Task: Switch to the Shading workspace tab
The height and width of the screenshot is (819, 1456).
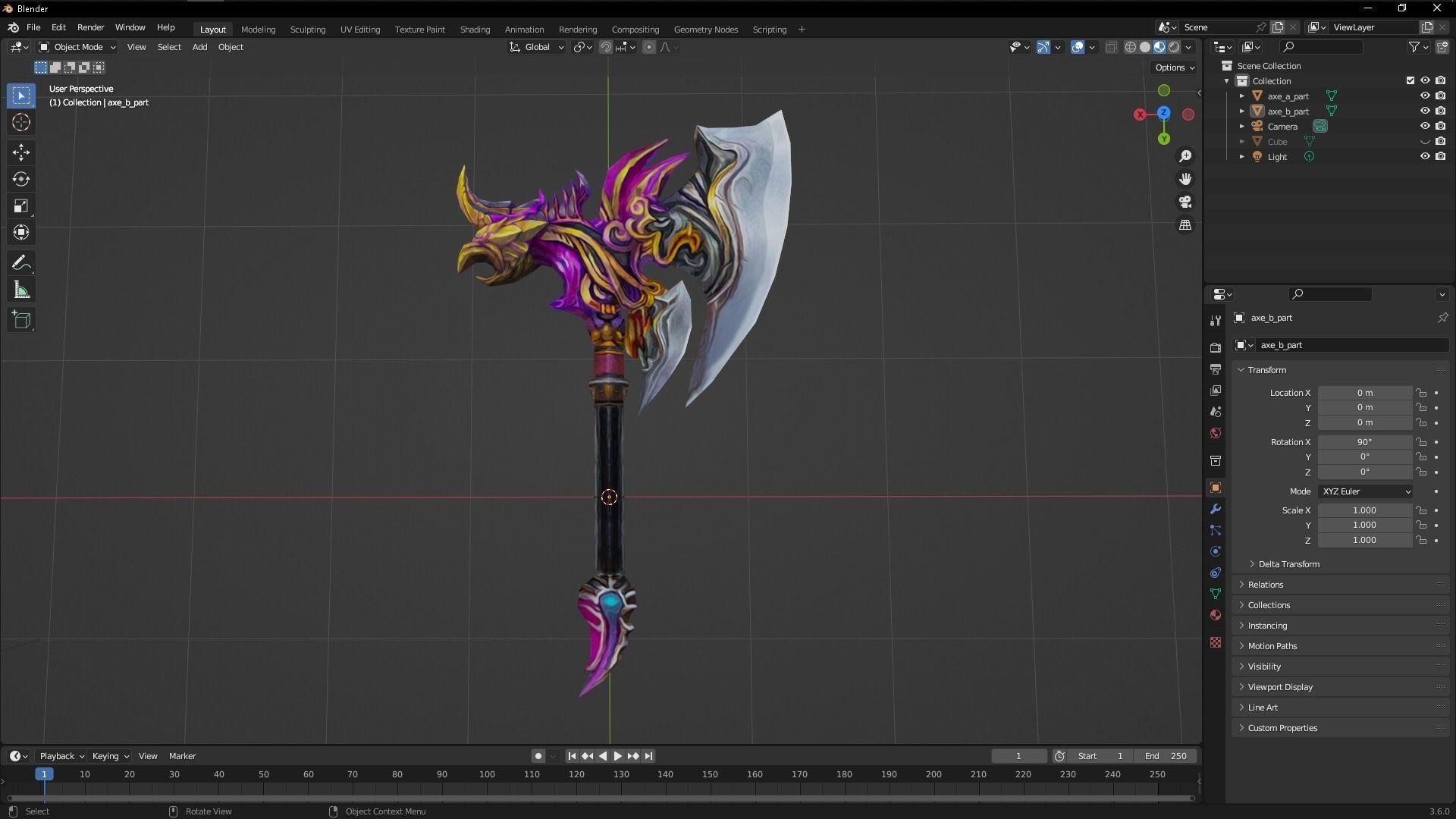Action: [x=475, y=29]
